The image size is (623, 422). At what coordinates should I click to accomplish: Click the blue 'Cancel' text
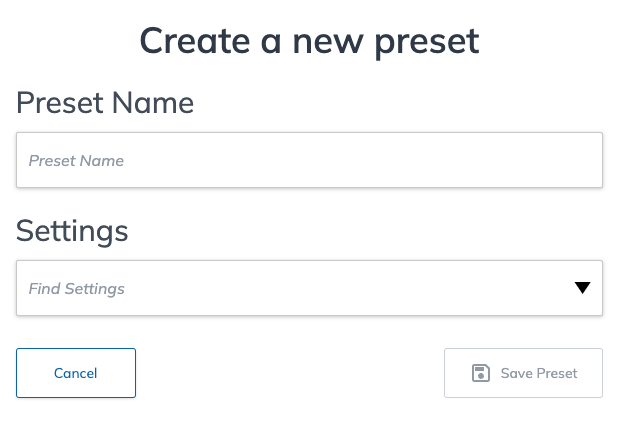pos(75,373)
